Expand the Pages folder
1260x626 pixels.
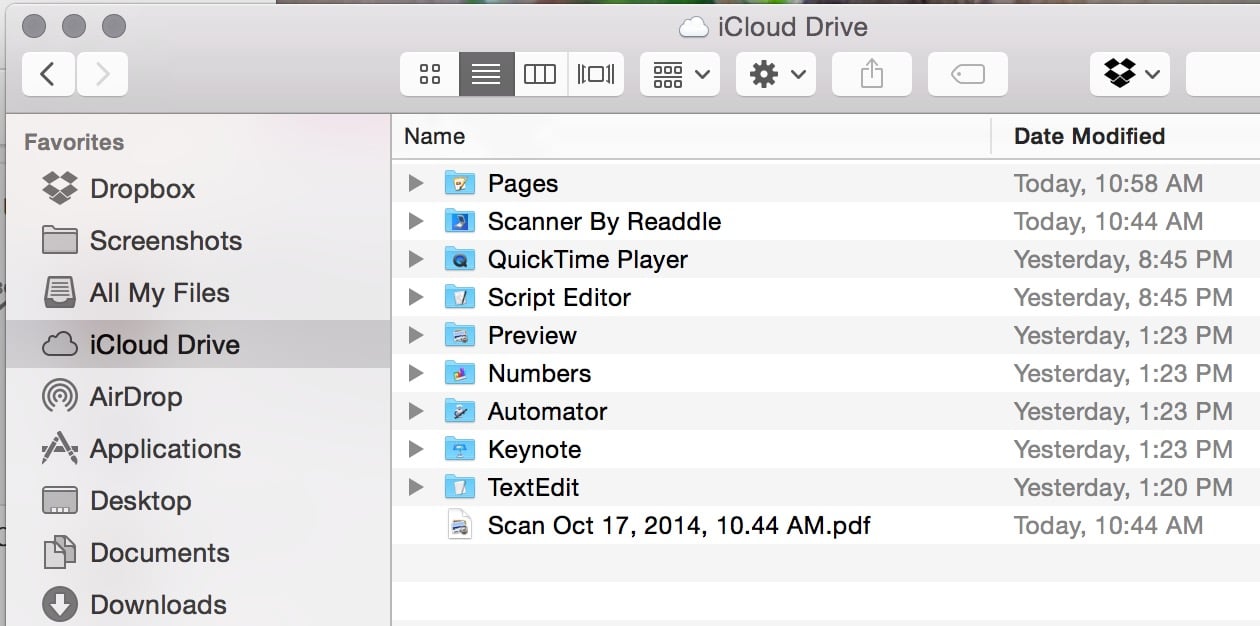click(x=416, y=184)
